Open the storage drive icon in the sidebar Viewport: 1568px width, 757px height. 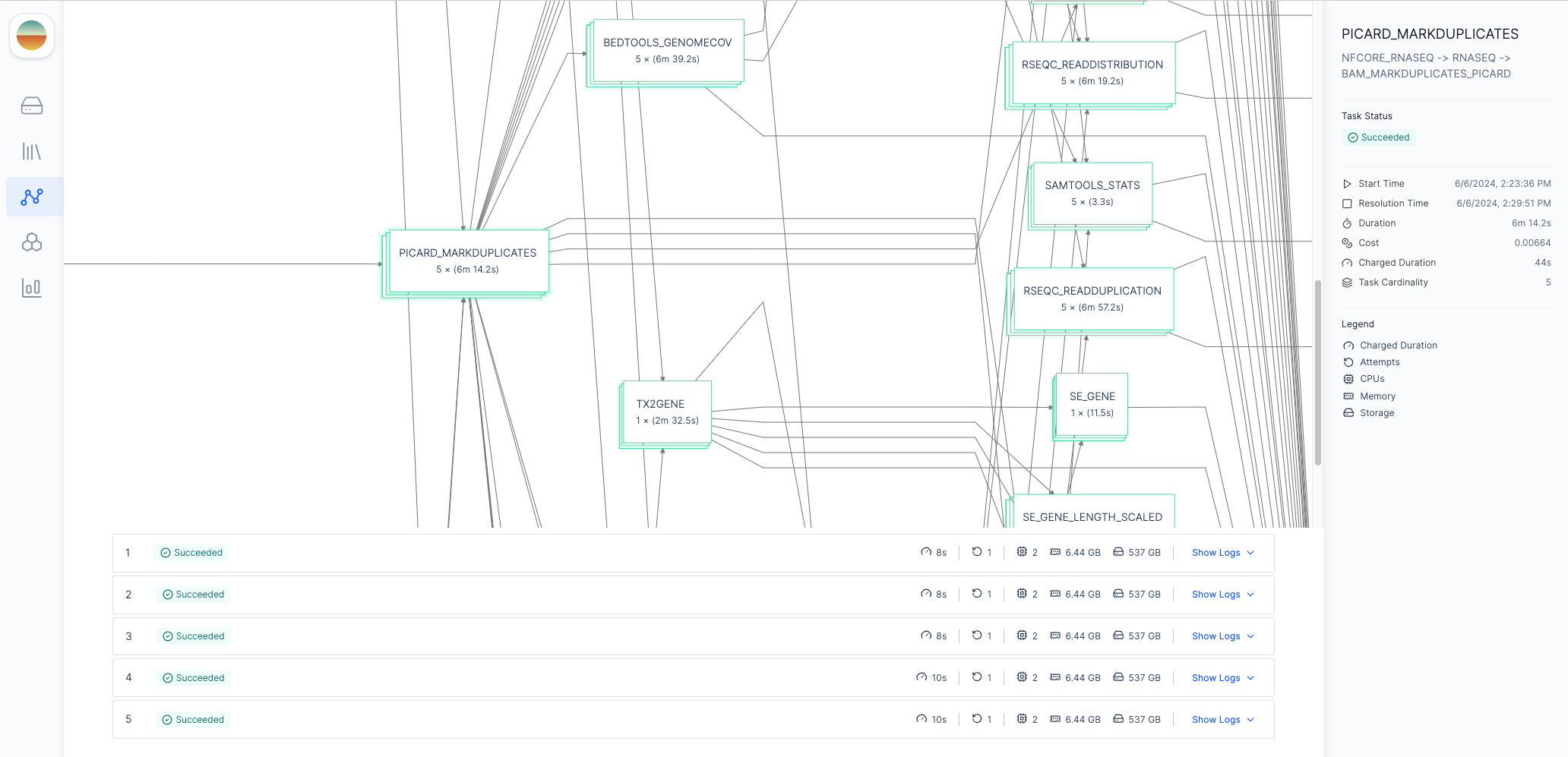[32, 106]
